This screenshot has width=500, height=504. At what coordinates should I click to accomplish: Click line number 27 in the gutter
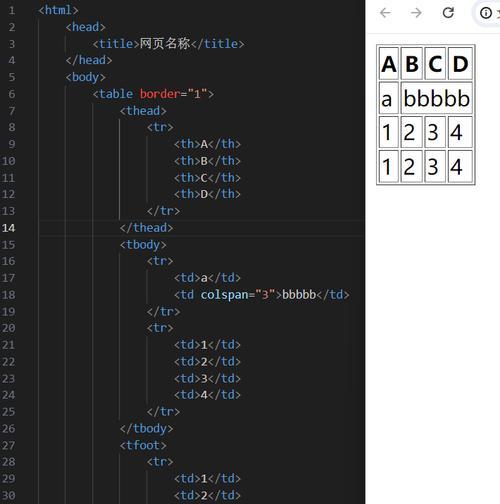click(x=8, y=445)
